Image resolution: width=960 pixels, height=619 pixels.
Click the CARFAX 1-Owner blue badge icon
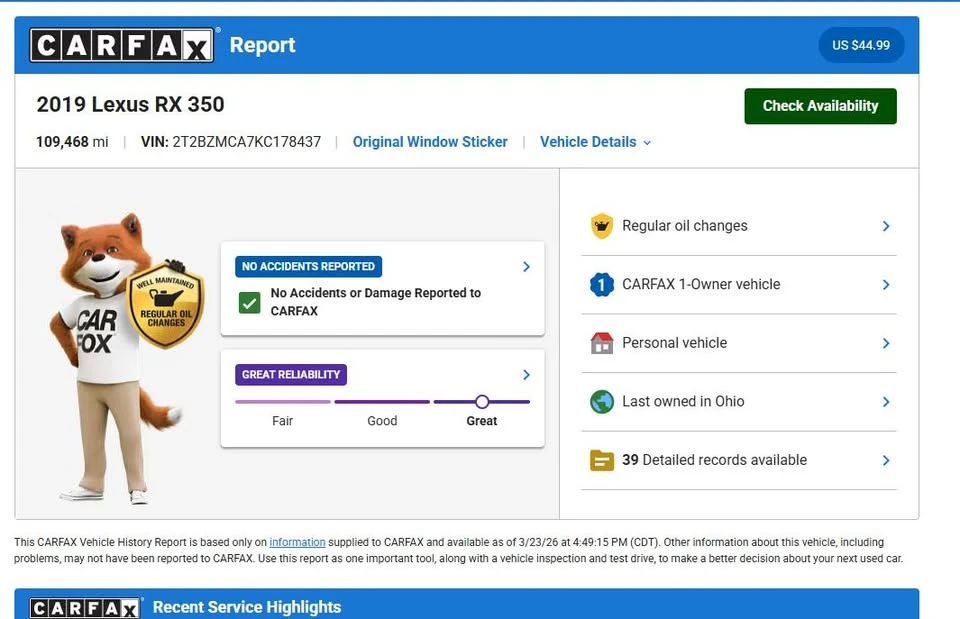602,285
